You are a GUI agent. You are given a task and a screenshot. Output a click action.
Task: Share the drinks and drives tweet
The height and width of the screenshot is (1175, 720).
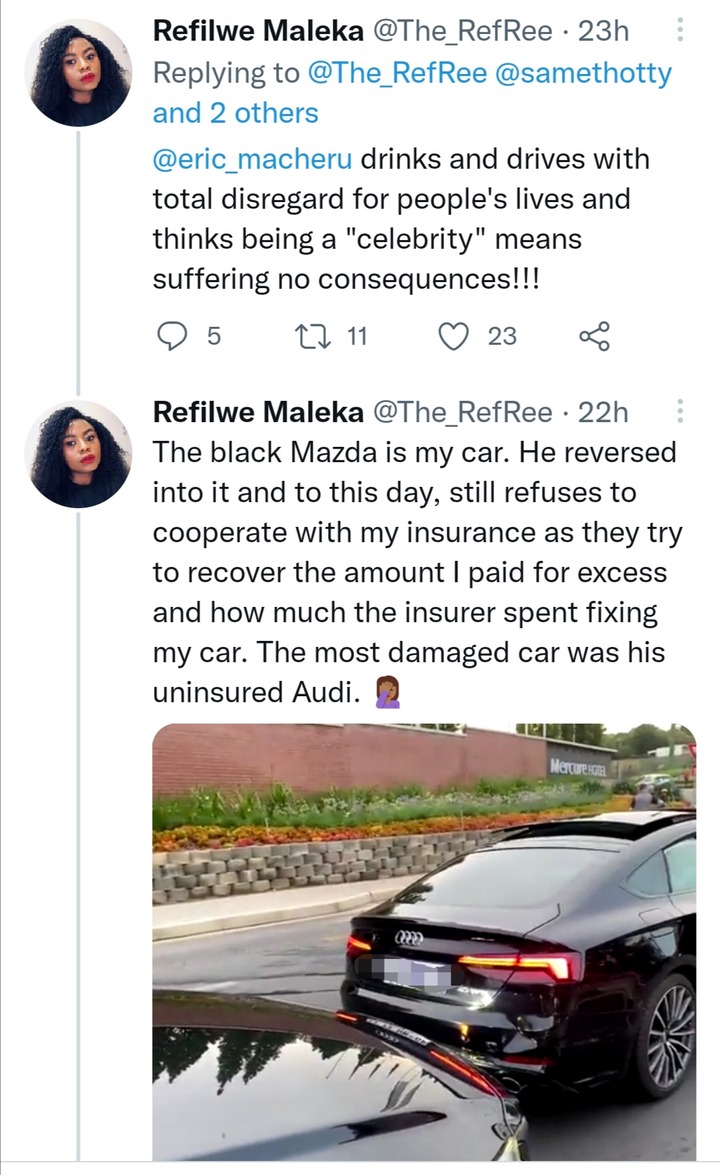[595, 336]
